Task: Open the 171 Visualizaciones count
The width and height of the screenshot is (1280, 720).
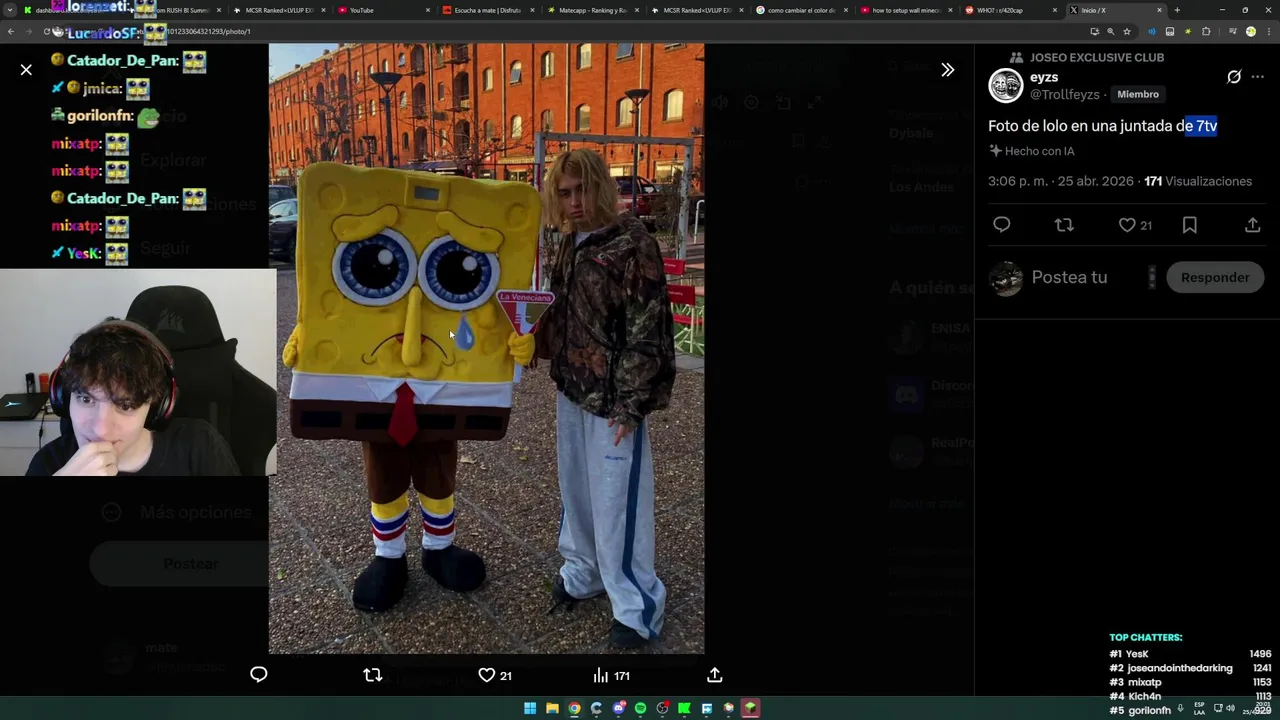Action: (x=1198, y=181)
